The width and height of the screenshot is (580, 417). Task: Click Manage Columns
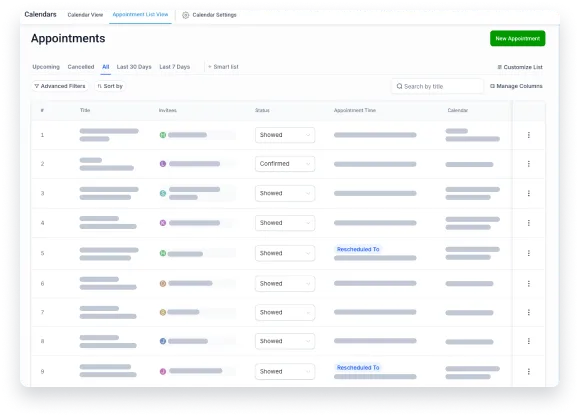pyautogui.click(x=516, y=86)
